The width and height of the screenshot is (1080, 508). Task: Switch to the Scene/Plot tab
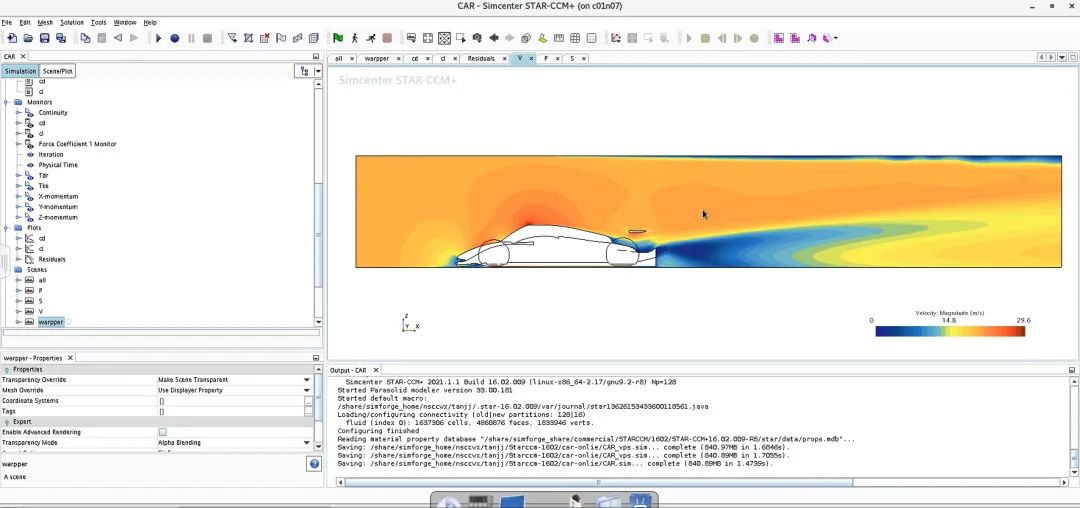[58, 71]
